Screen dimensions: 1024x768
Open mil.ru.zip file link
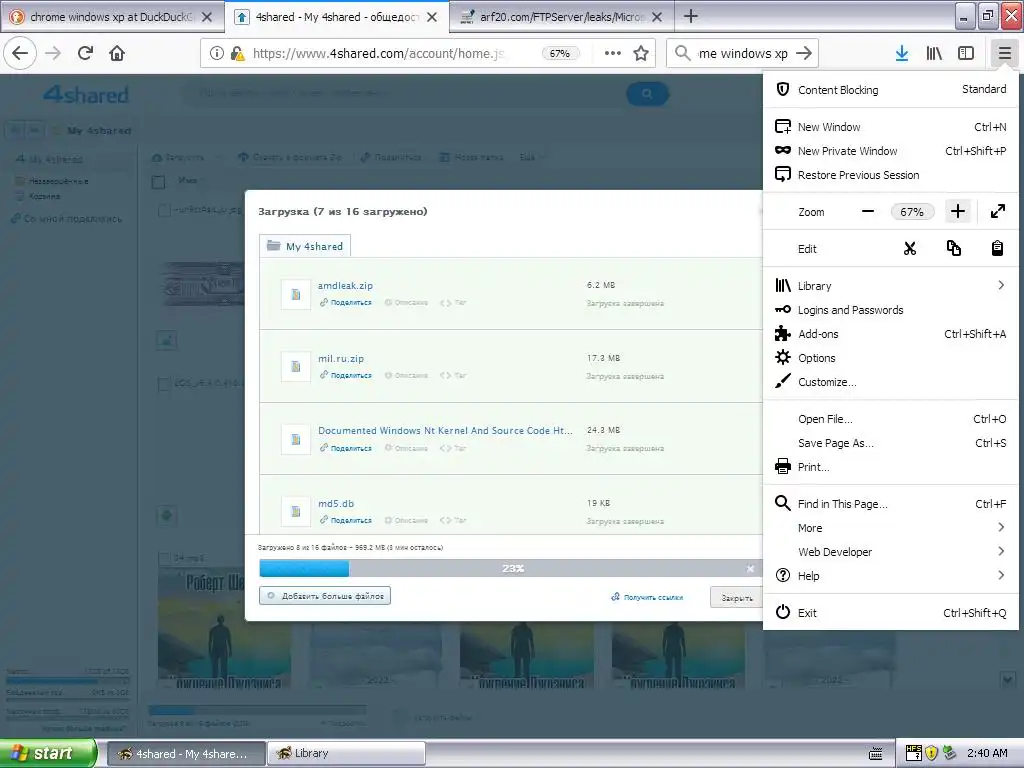pyautogui.click(x=341, y=359)
